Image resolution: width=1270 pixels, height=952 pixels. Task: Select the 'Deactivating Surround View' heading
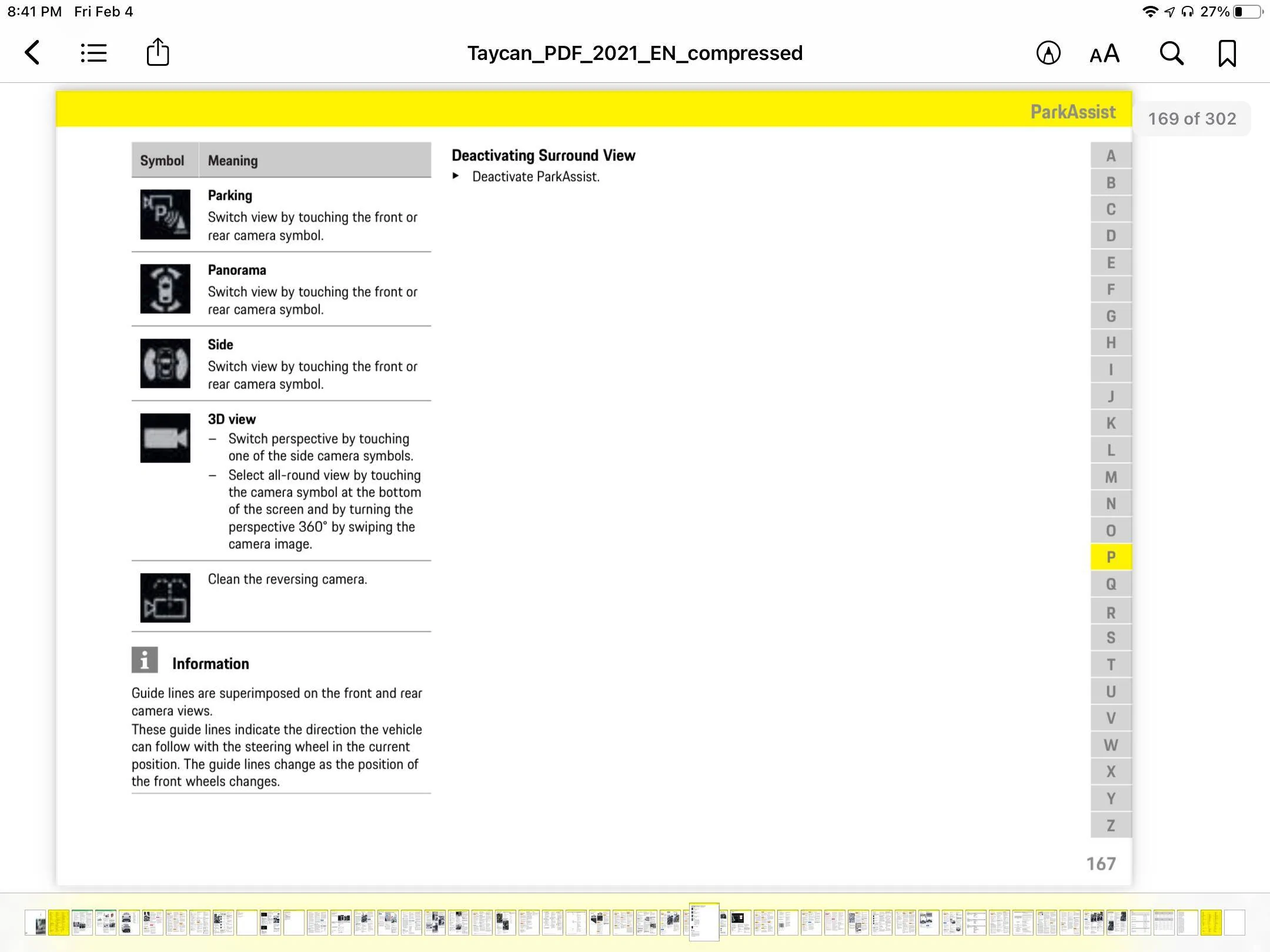pyautogui.click(x=543, y=156)
